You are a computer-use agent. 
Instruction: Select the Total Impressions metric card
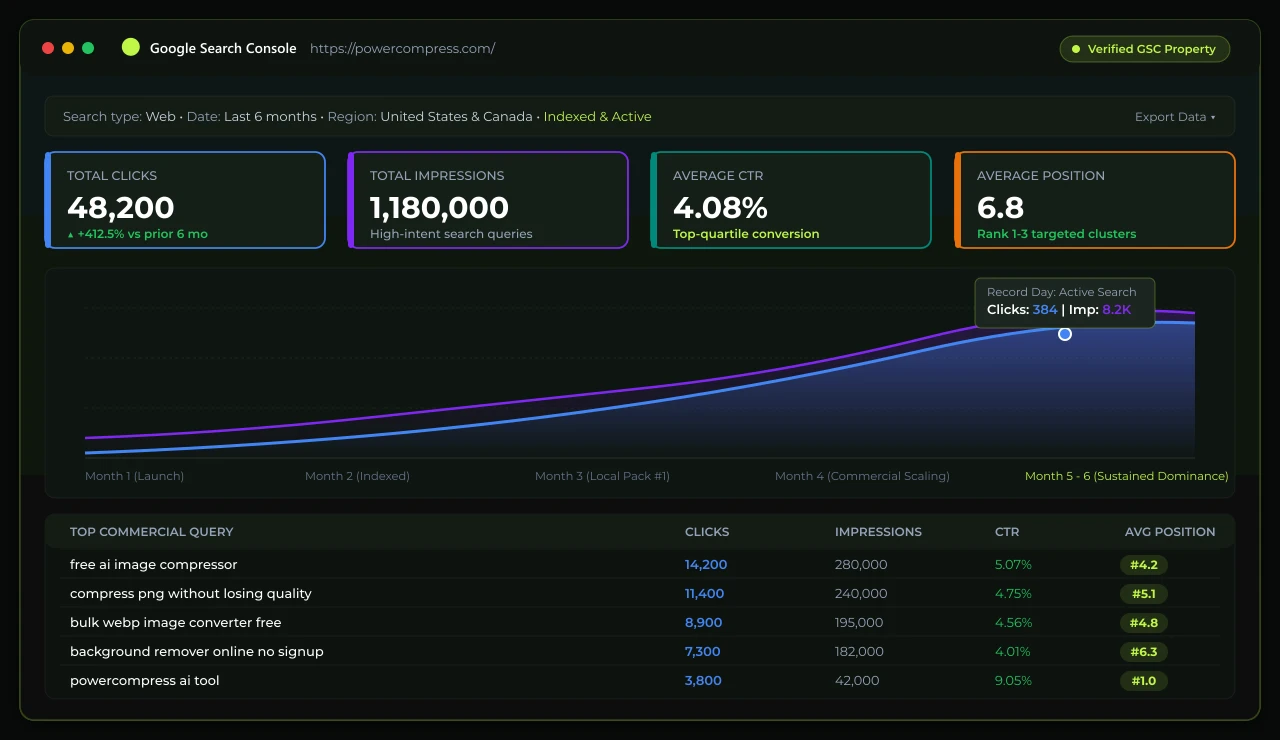click(488, 200)
